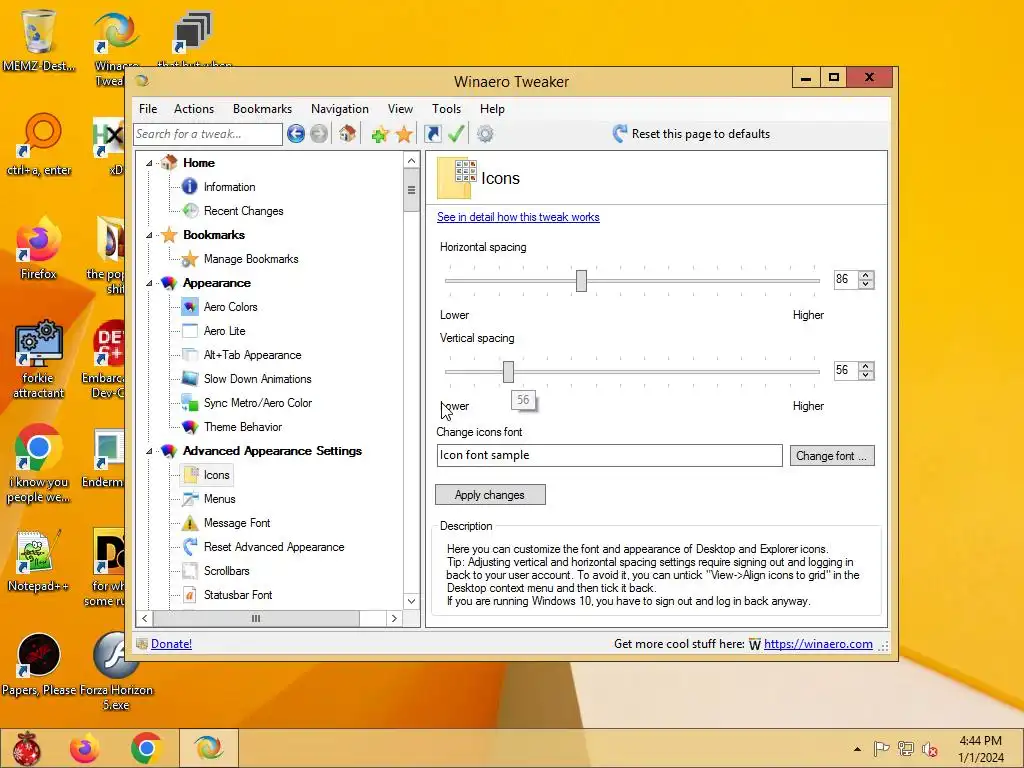The image size is (1024, 768).
Task: Click the Change font button
Action: coord(831,456)
